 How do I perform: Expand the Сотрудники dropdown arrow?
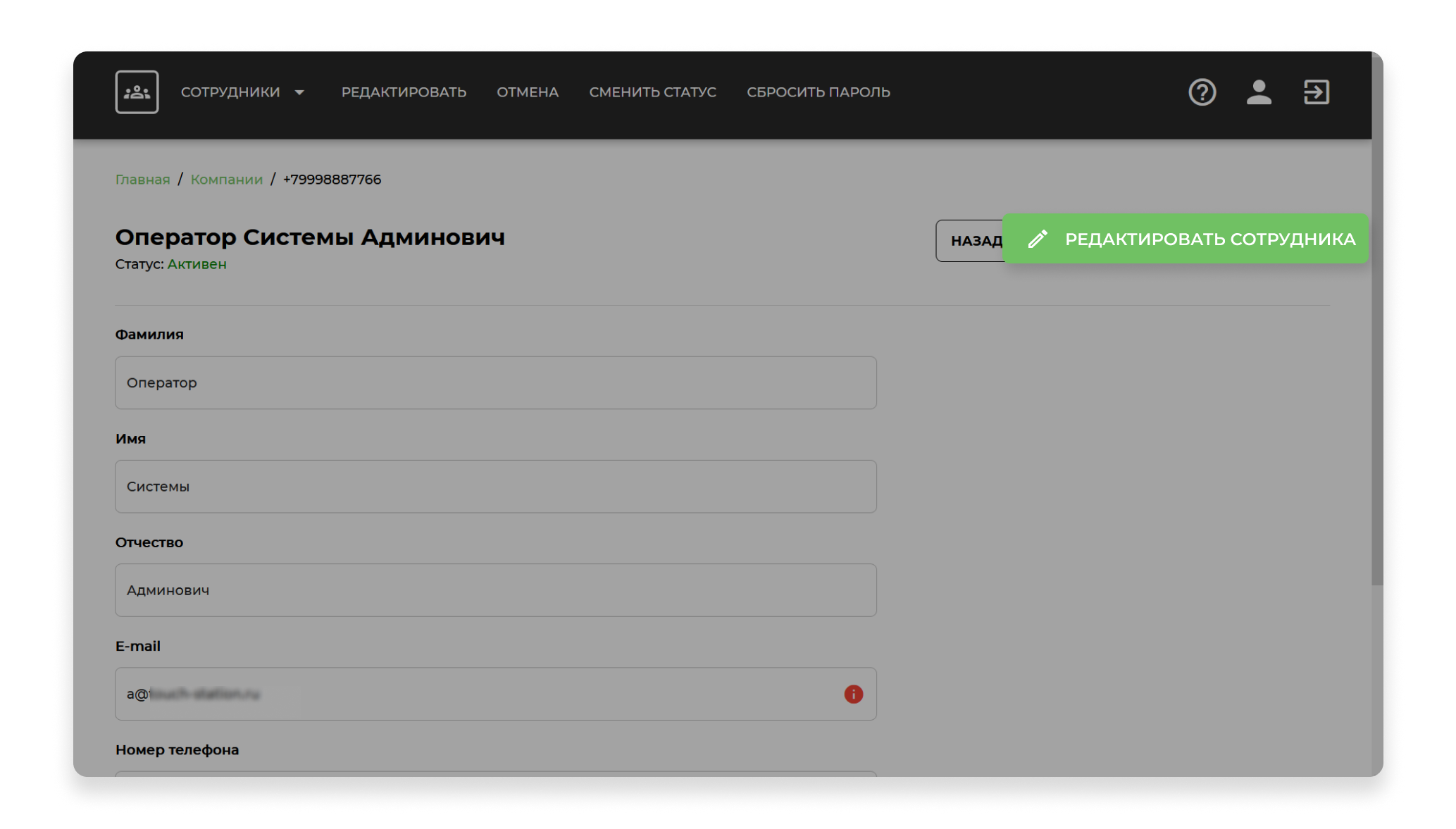[x=299, y=92]
